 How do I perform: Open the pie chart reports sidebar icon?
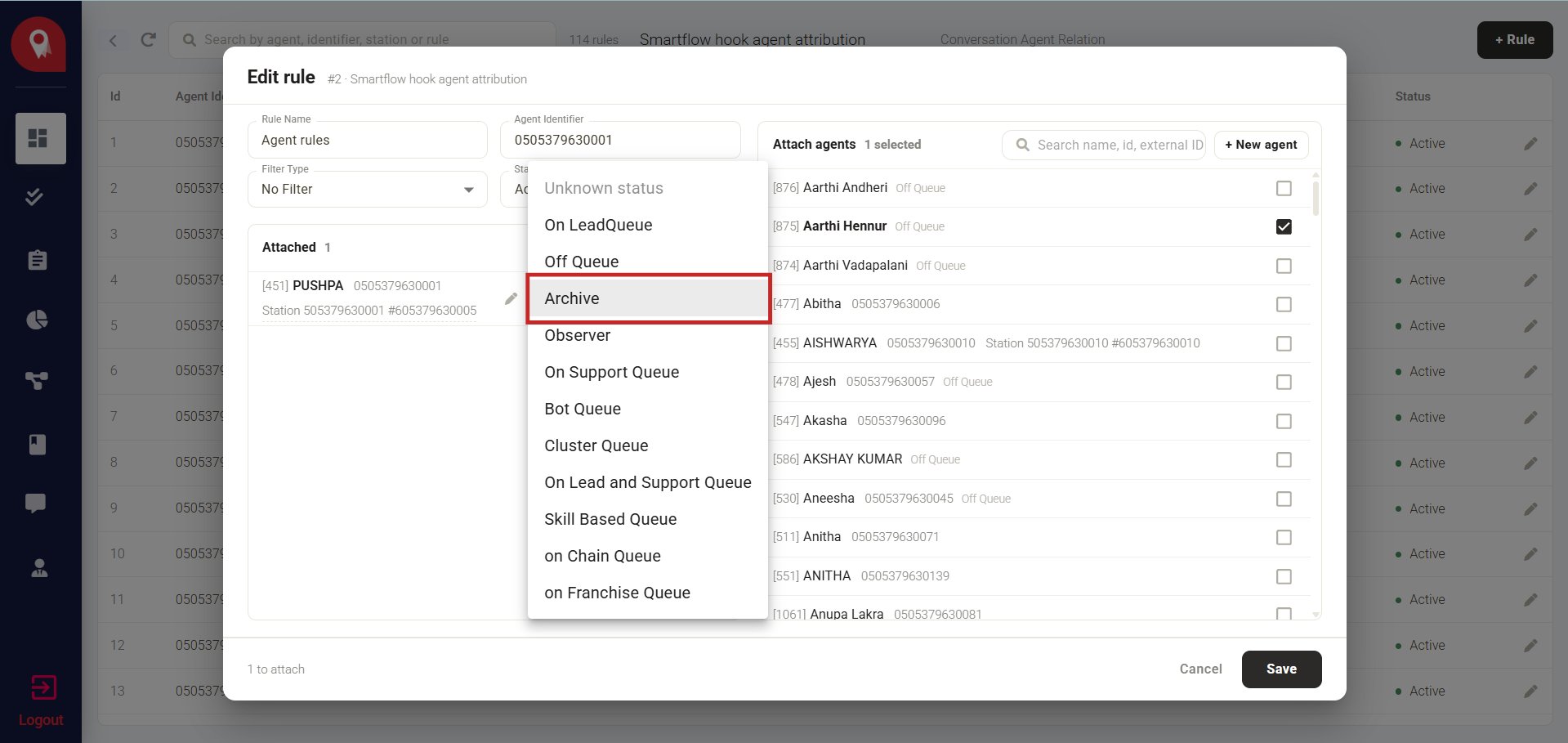tap(38, 320)
